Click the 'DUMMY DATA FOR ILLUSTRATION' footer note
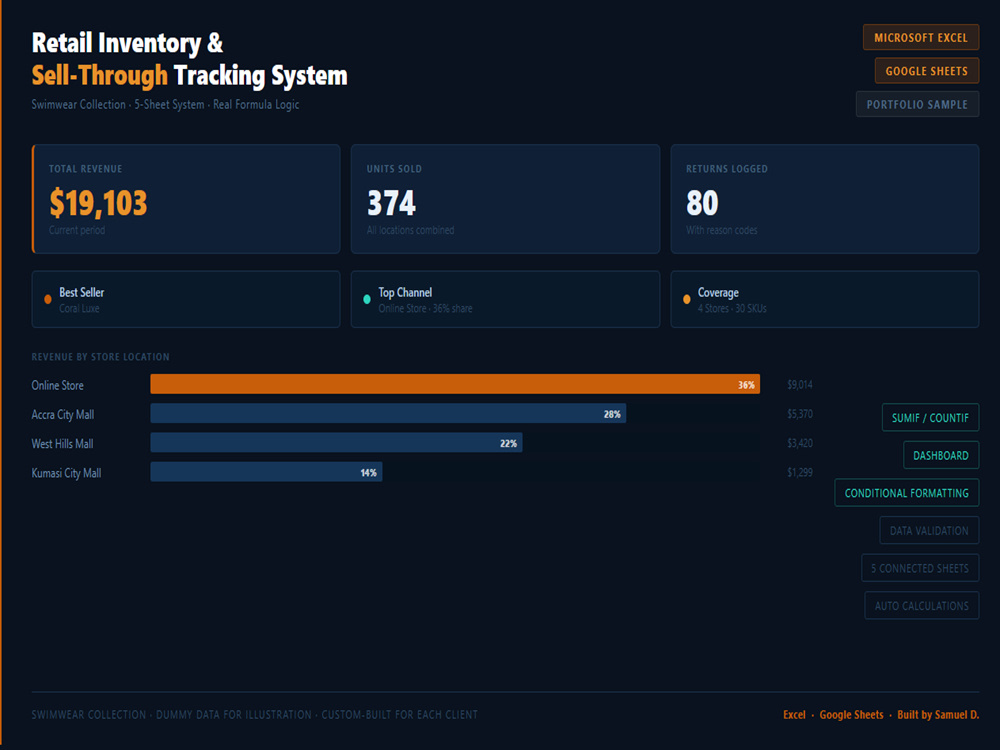Screen dimensions: 1000x750 click(234, 715)
